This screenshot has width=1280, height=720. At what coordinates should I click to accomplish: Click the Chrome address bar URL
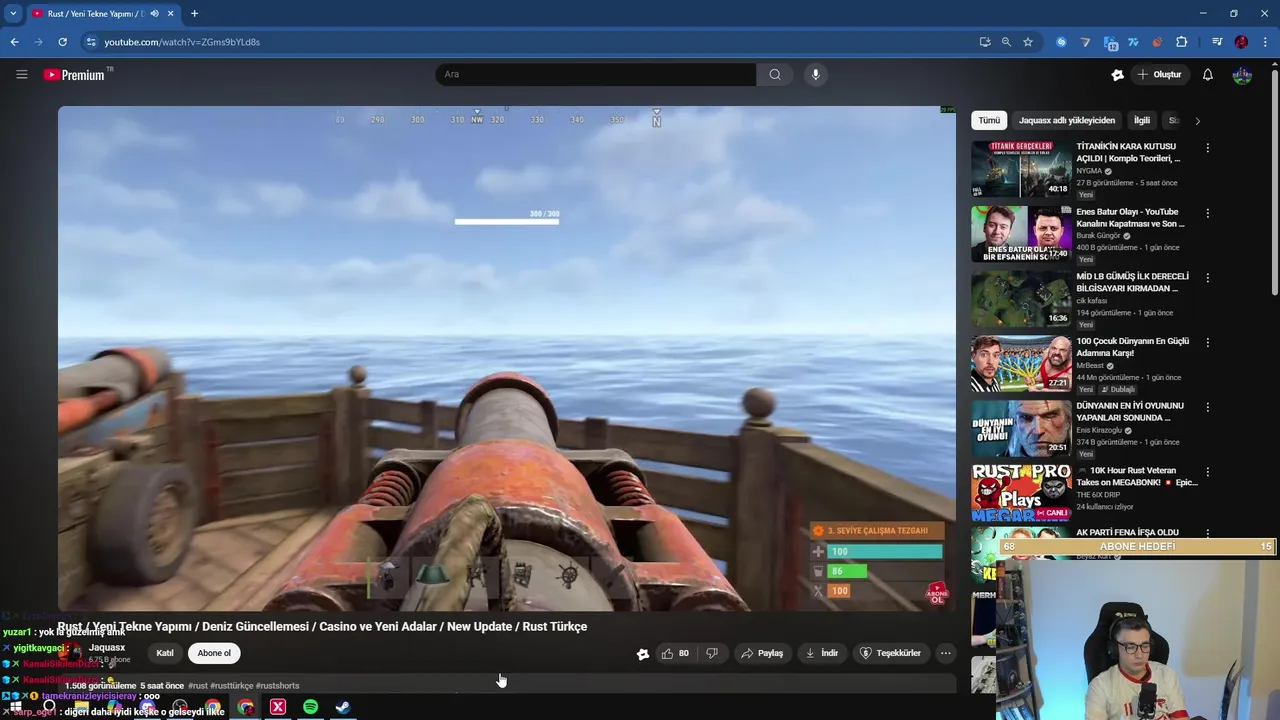pos(182,42)
